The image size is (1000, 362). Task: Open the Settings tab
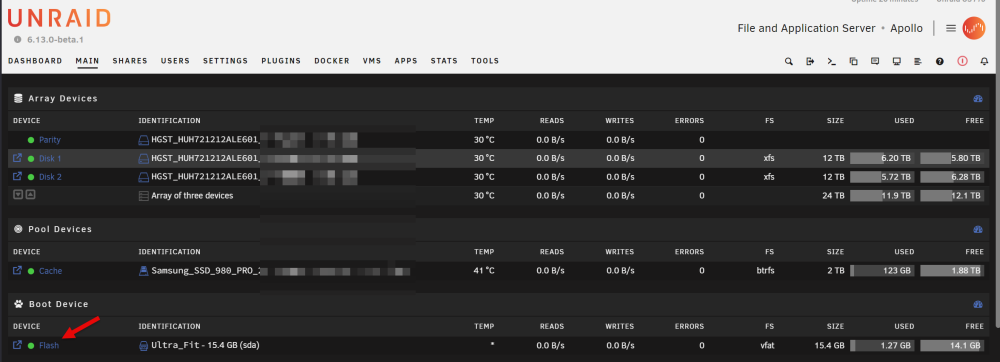(x=225, y=61)
